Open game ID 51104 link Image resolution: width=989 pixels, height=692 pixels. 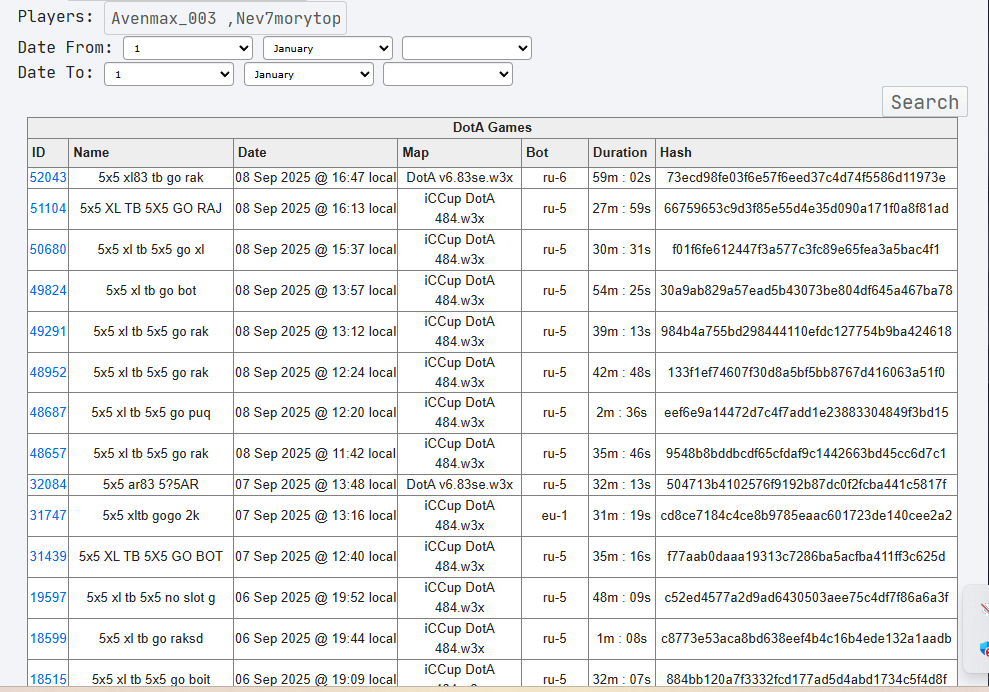pos(48,208)
